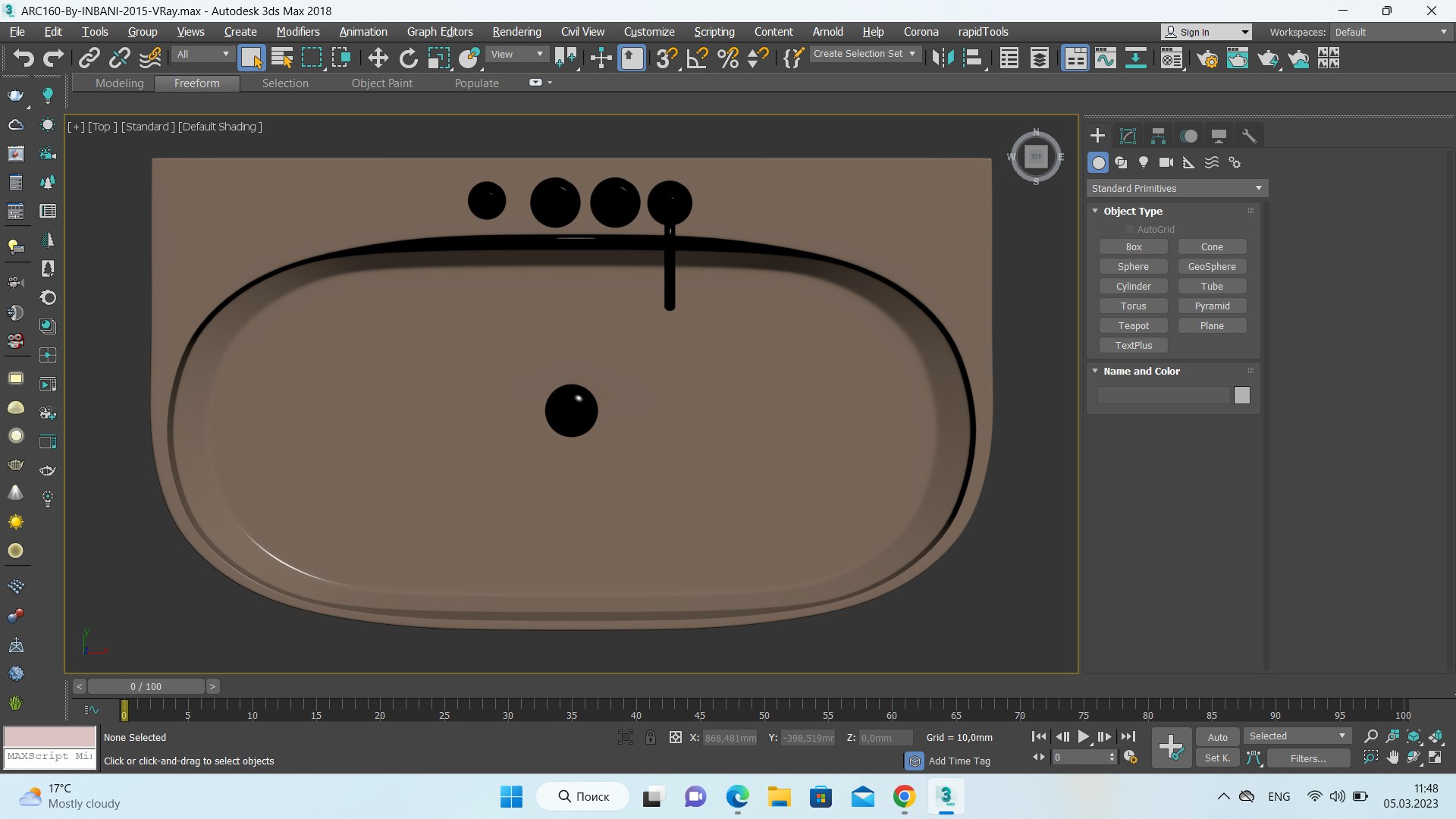Click the time slider 0 / 100
The image size is (1456, 819).
click(146, 686)
